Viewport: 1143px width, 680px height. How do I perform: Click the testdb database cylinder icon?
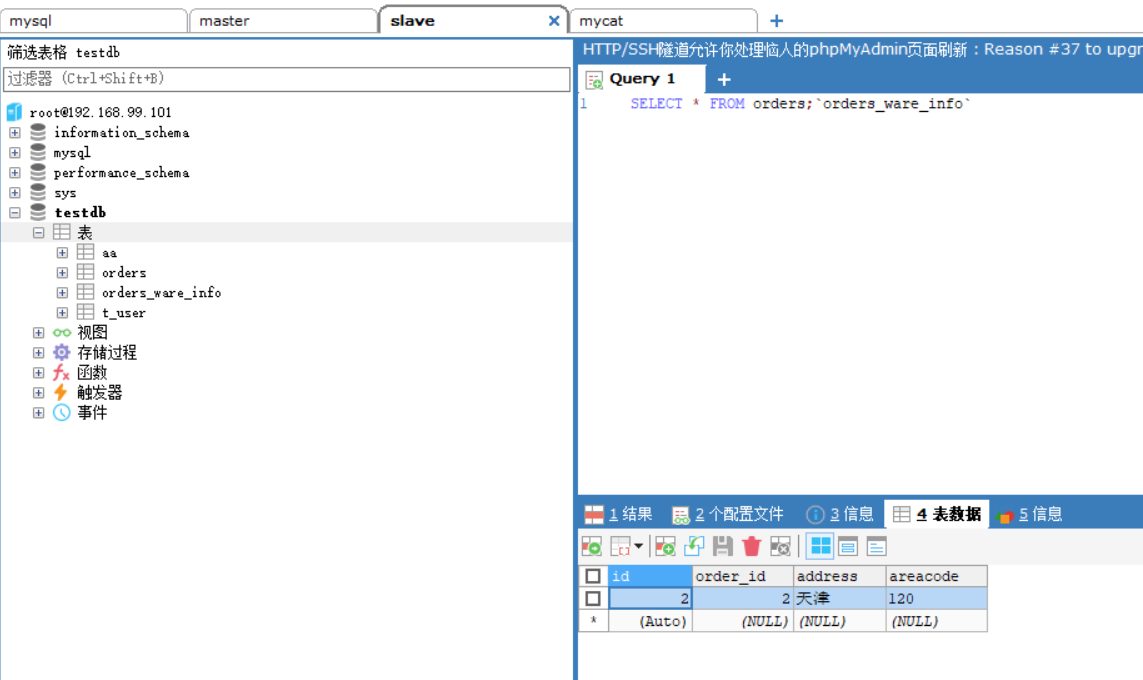click(x=38, y=212)
